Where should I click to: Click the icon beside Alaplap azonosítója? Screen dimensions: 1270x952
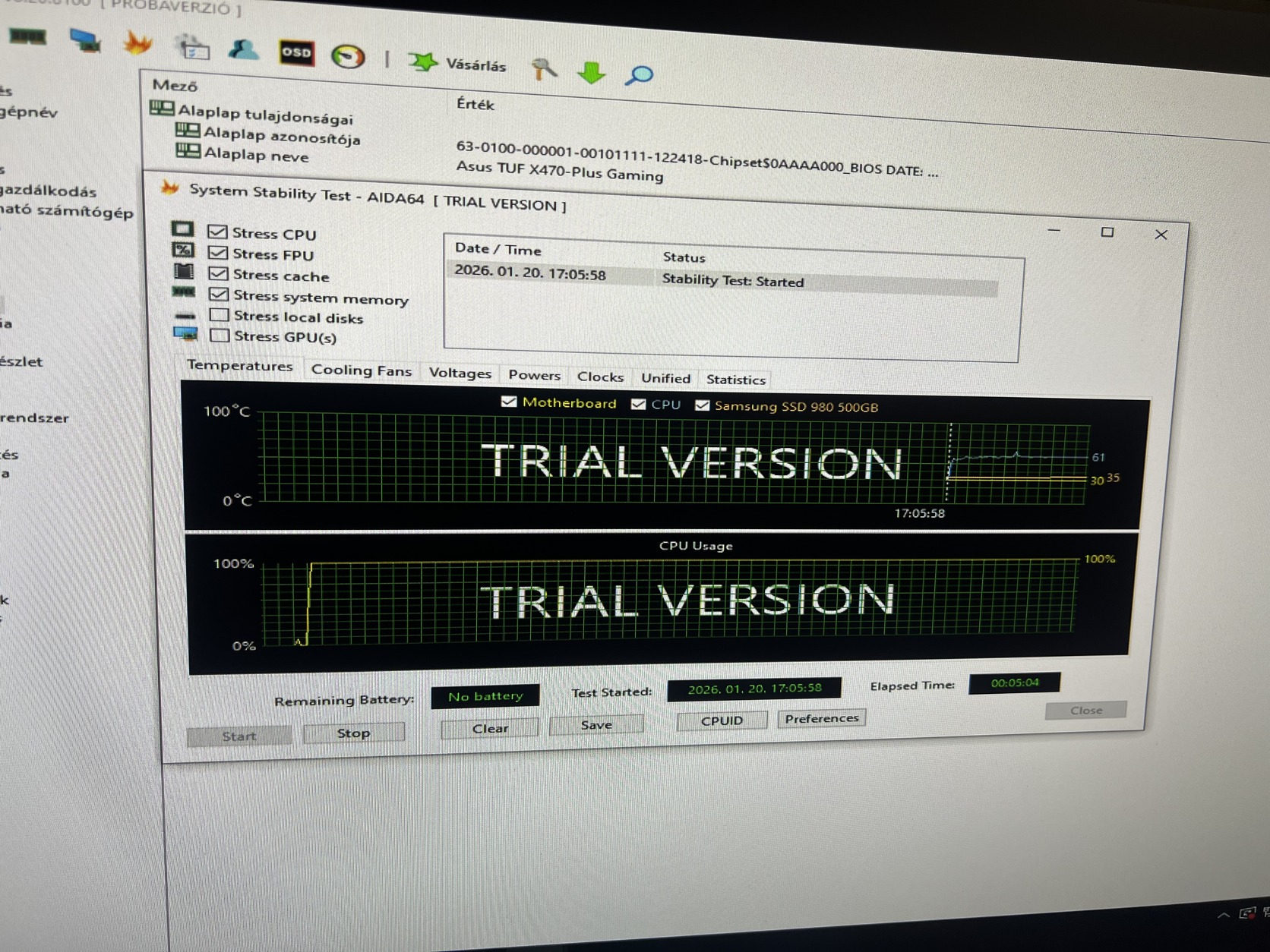(188, 130)
